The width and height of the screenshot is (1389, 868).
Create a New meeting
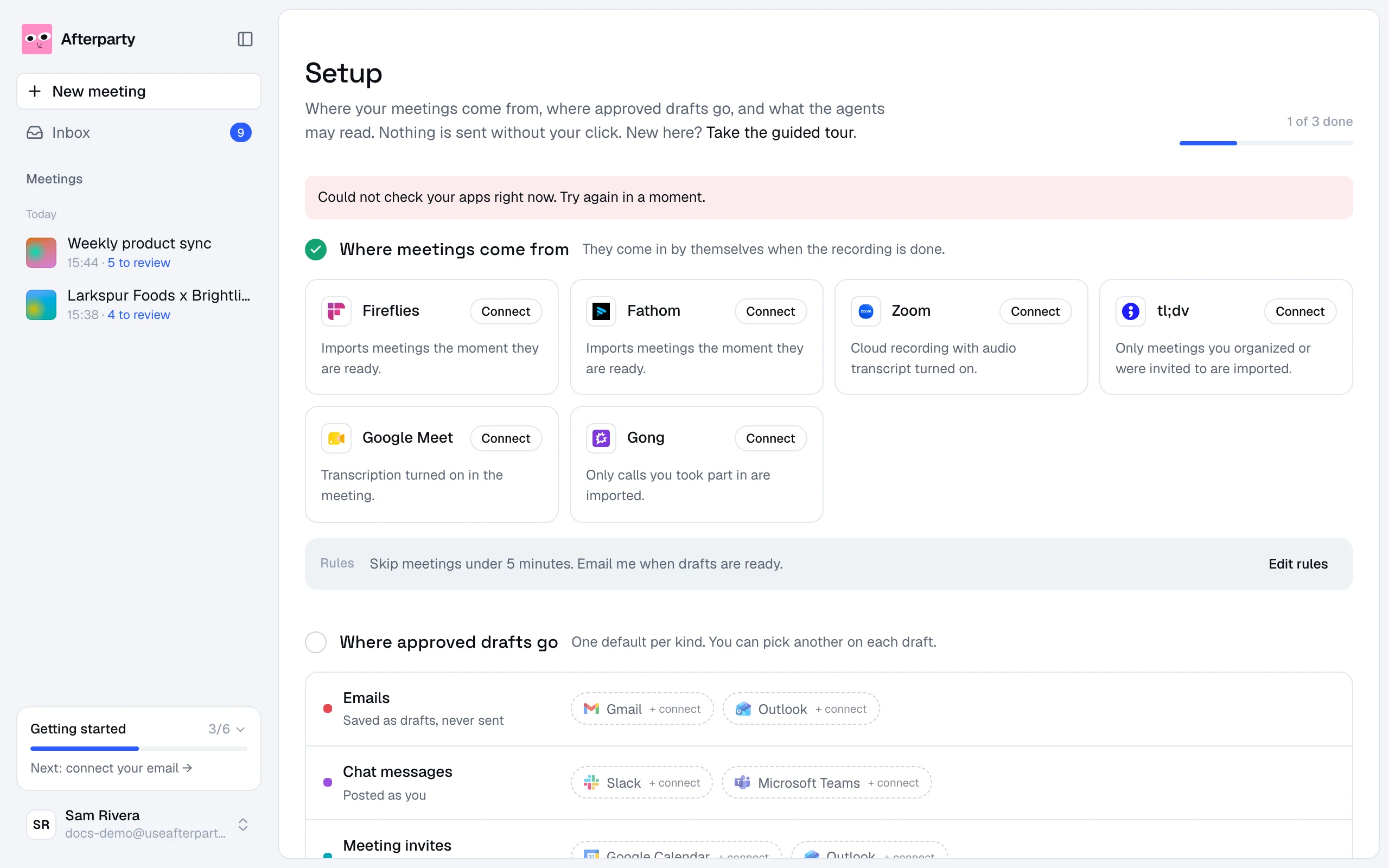pos(139,91)
